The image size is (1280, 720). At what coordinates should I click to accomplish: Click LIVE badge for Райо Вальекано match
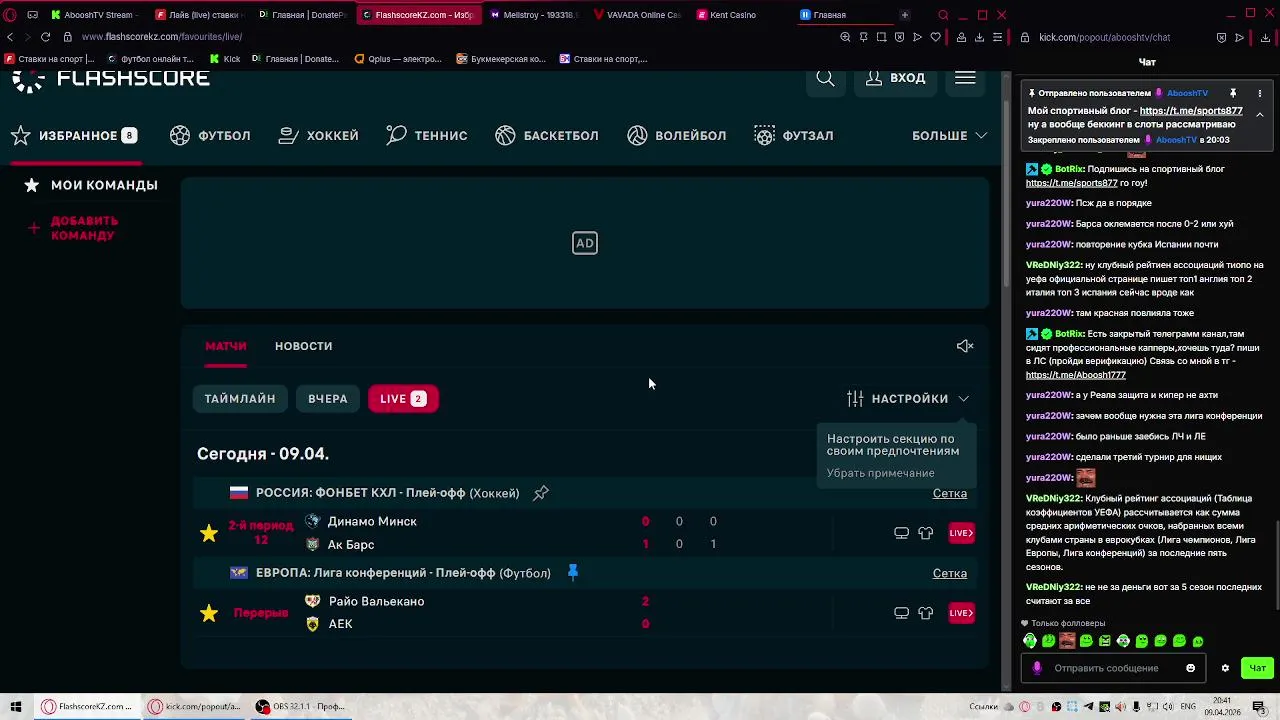[x=961, y=613]
